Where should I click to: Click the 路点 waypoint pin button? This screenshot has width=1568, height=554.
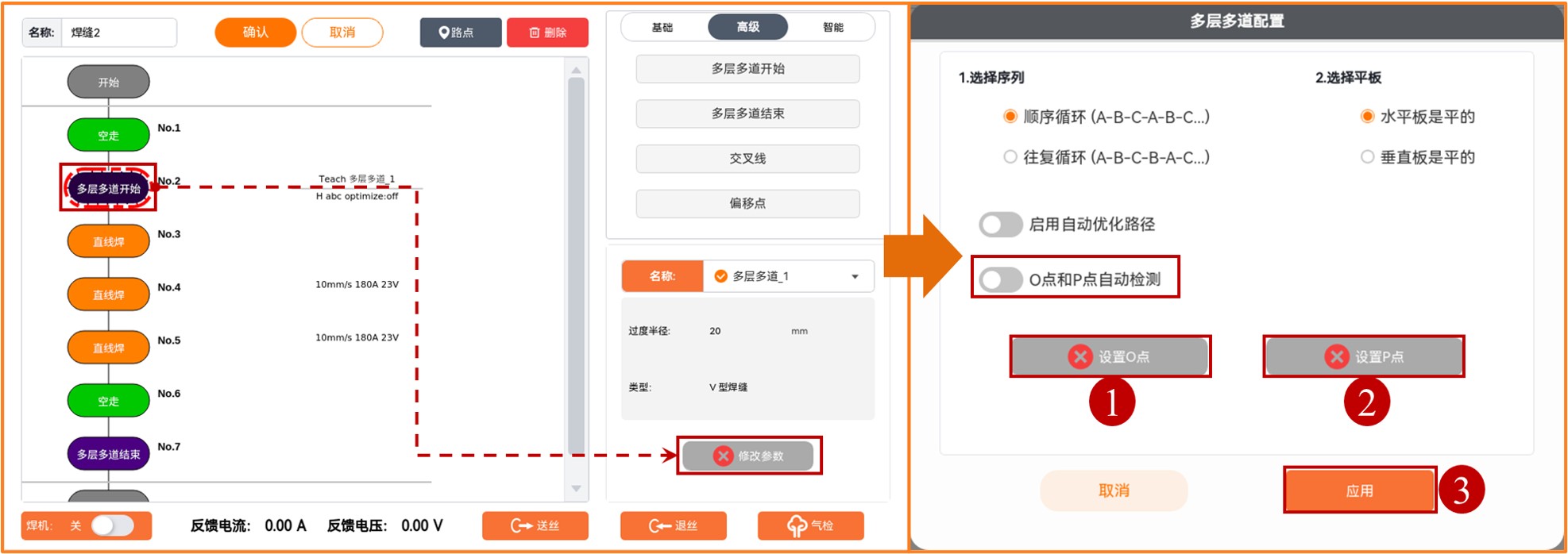[x=460, y=33]
